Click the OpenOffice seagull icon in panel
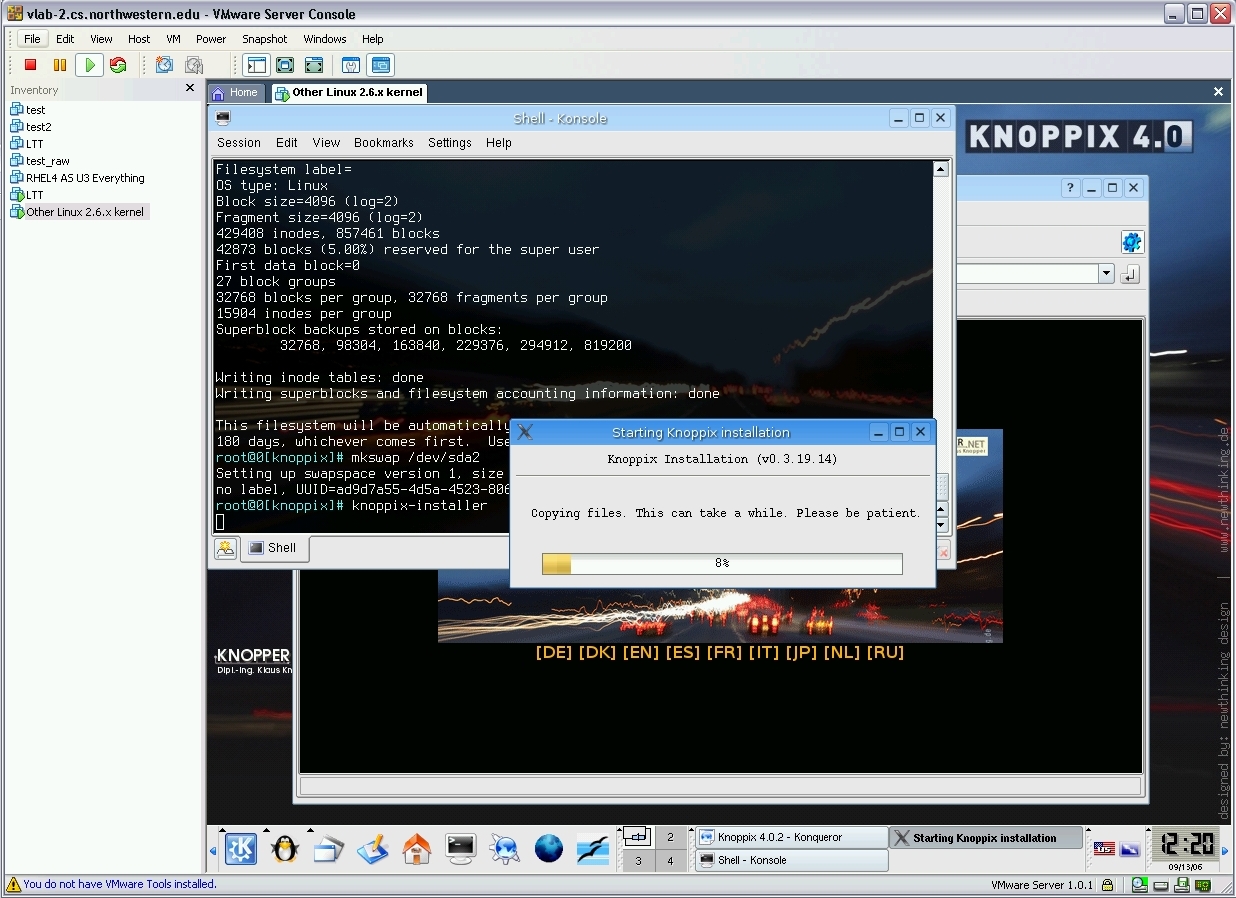The image size is (1236, 898). coord(592,849)
